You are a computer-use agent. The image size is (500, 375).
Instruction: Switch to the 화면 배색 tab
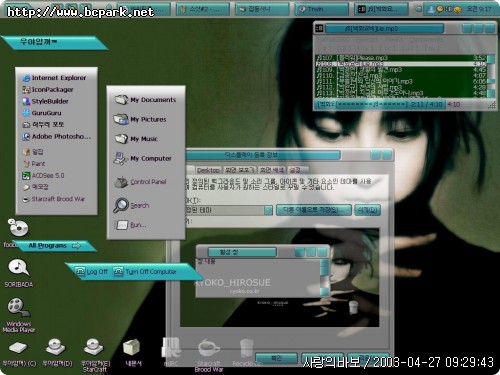tap(272, 170)
